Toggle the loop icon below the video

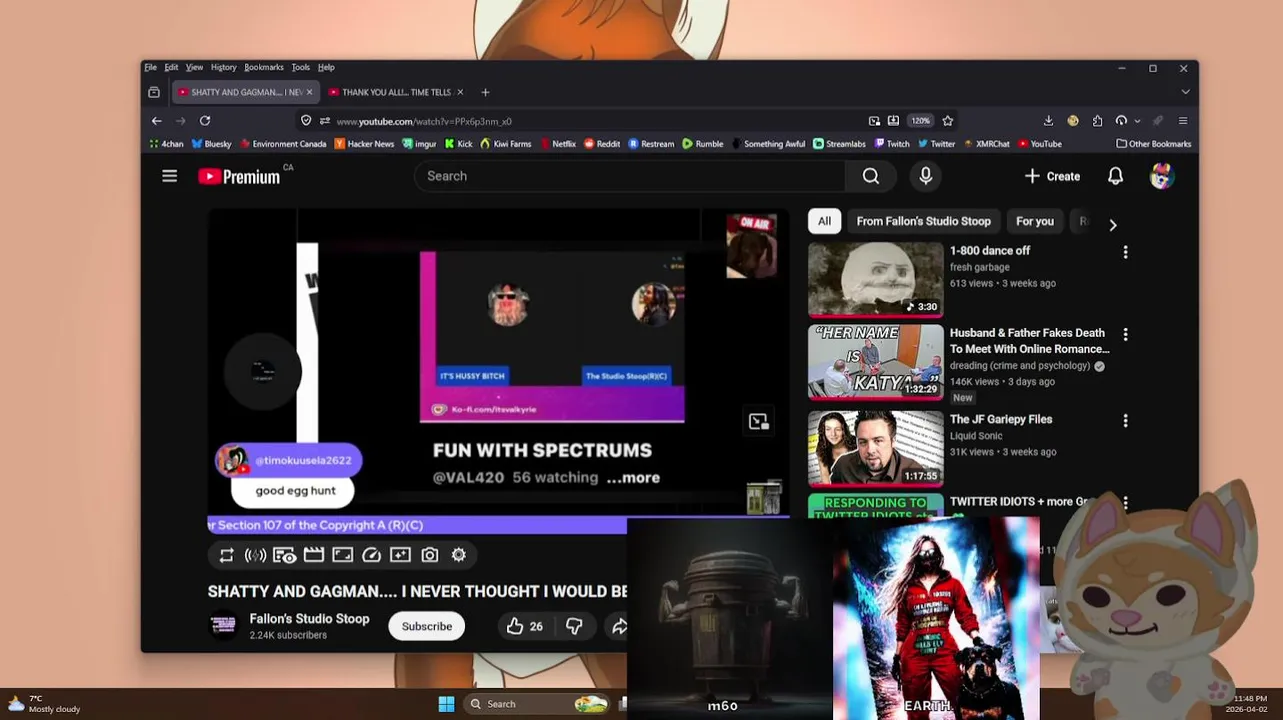(x=227, y=555)
